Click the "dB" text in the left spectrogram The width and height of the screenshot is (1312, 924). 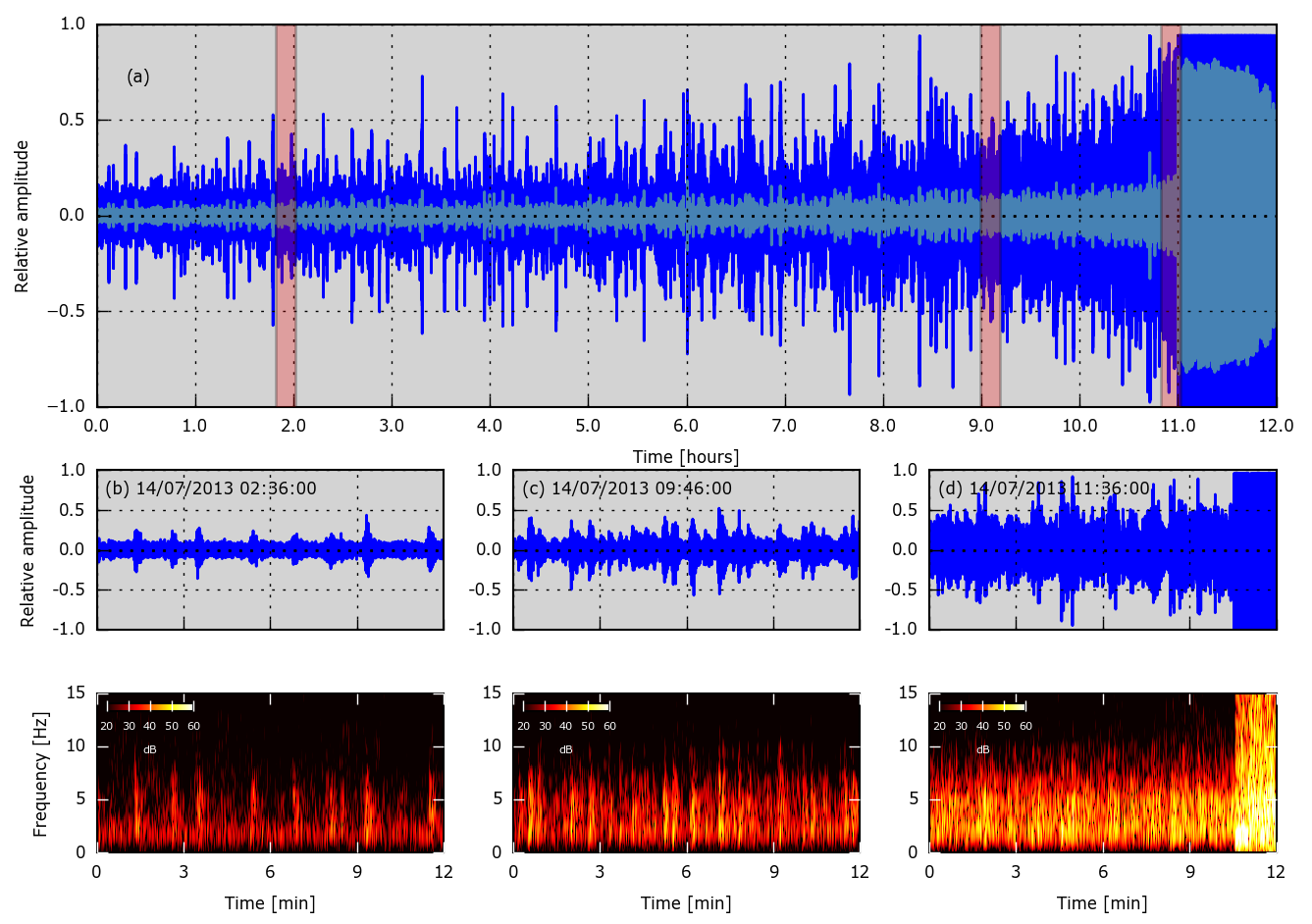click(150, 749)
